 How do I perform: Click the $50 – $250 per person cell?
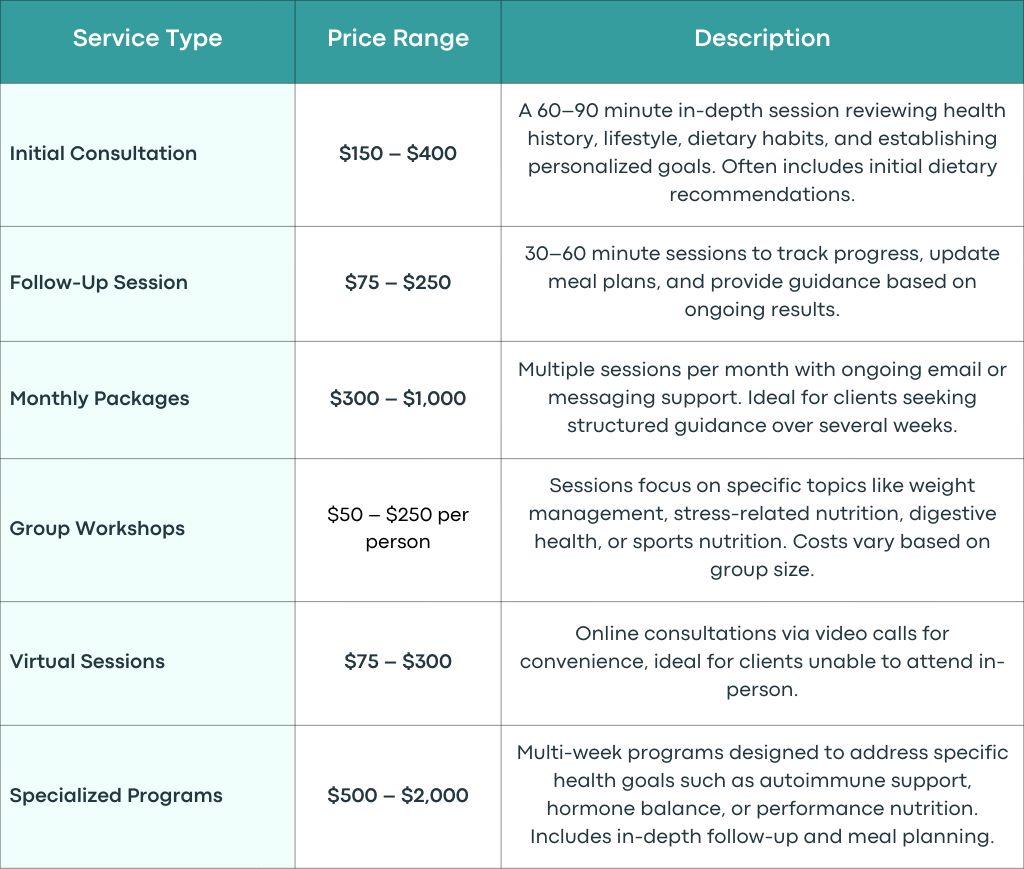tap(398, 528)
